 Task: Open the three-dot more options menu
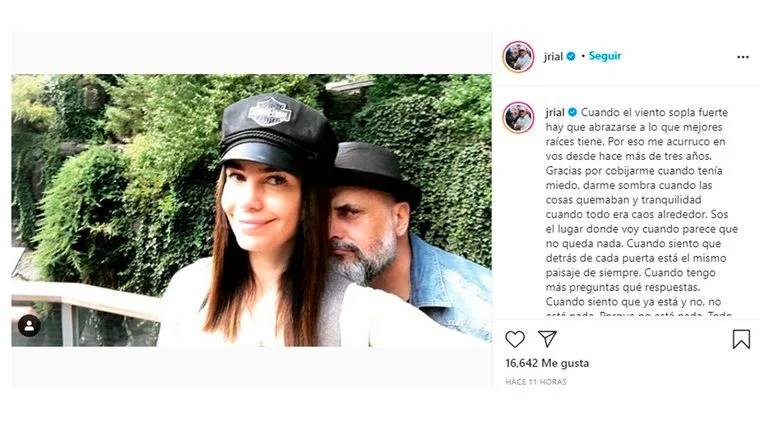pyautogui.click(x=743, y=57)
